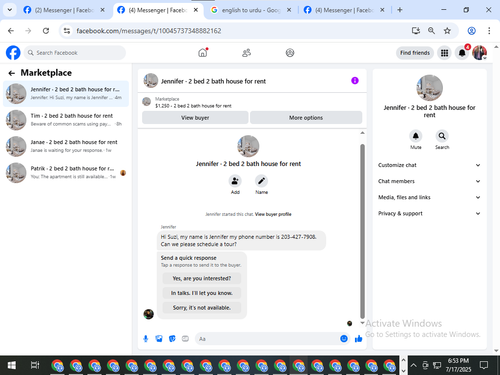Image resolution: width=500 pixels, height=375 pixels.
Task: Send quick reply Yes, are you interested?
Action: coord(202,278)
